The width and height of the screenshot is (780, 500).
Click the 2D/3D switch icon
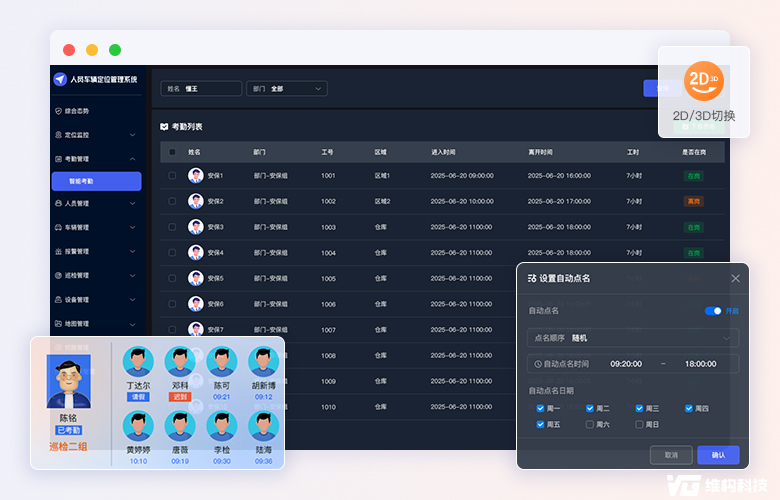[x=703, y=80]
